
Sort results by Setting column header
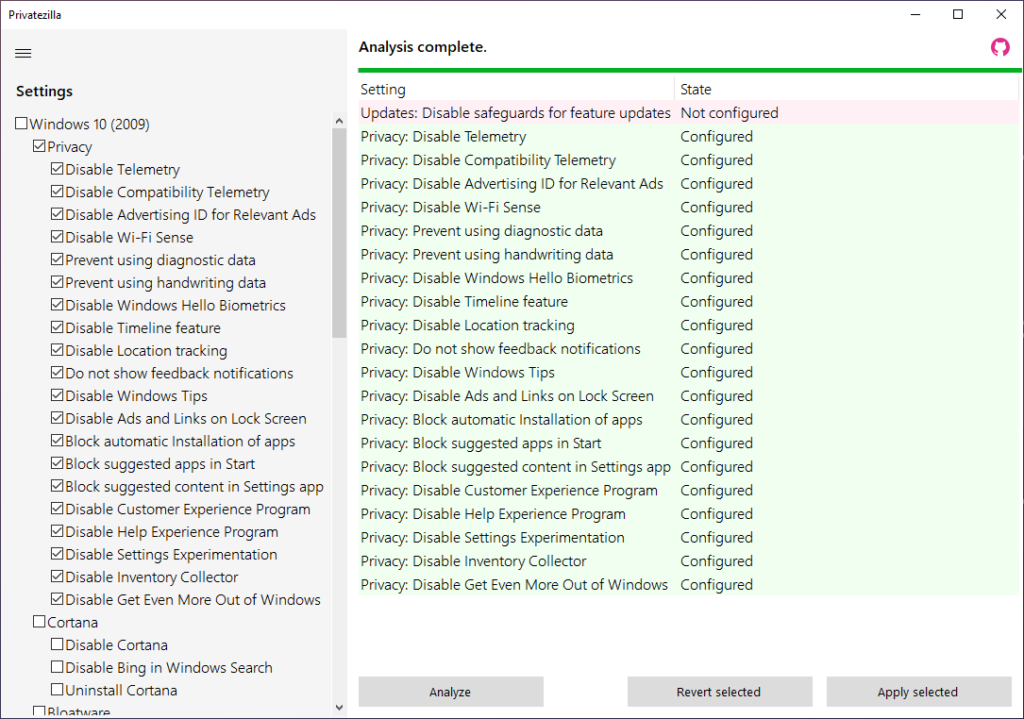(x=515, y=90)
